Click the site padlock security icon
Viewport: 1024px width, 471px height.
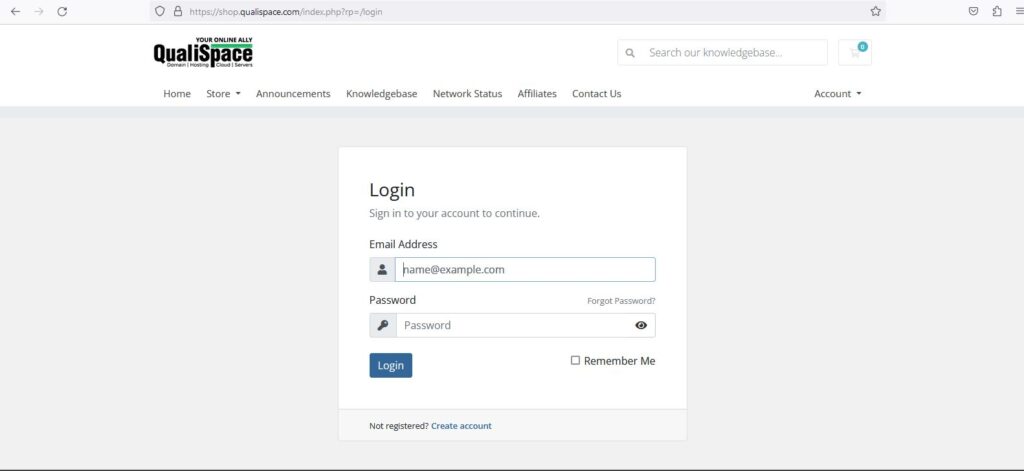pos(178,11)
